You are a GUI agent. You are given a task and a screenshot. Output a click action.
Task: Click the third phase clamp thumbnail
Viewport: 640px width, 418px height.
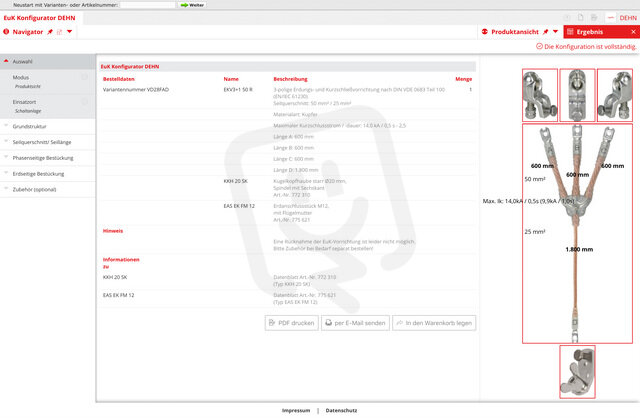pyautogui.click(x=615, y=95)
